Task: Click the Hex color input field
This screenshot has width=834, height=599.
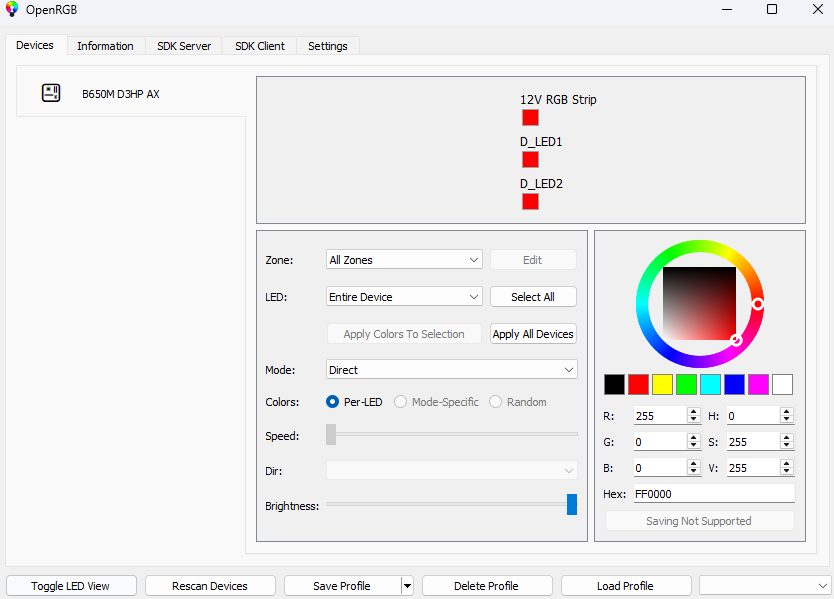Action: (x=713, y=494)
